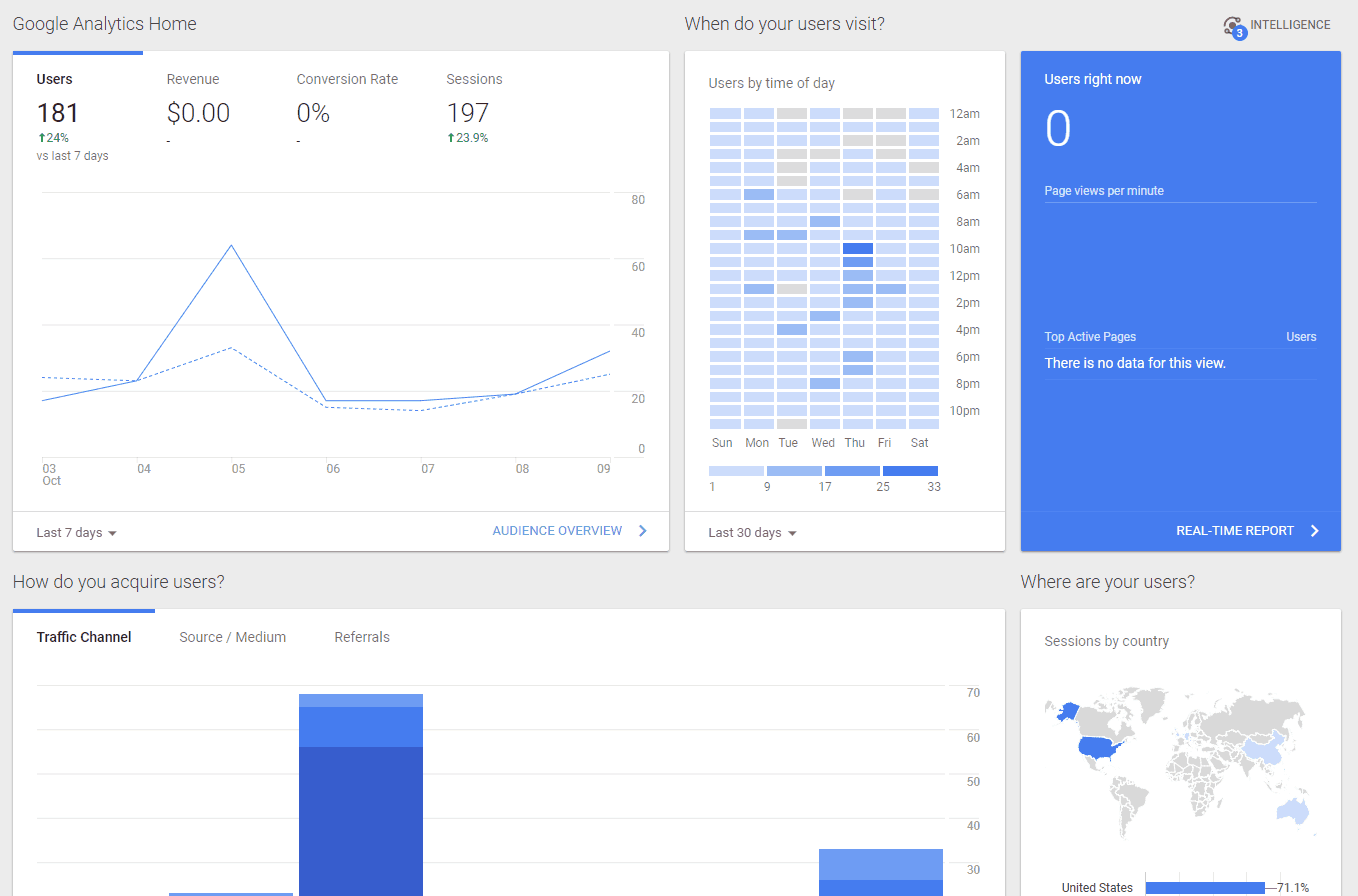
Task: Click the United States country row label
Action: click(x=1097, y=888)
